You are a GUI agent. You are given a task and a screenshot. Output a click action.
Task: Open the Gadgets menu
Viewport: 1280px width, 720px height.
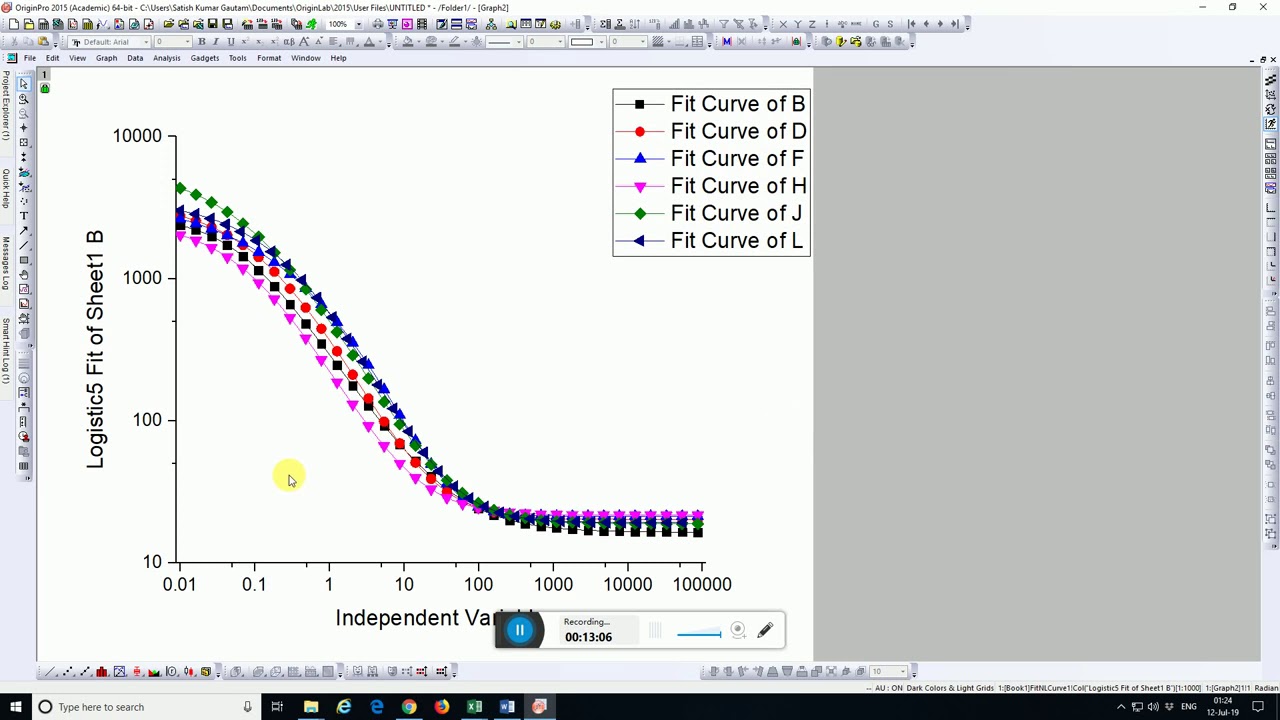[x=204, y=58]
